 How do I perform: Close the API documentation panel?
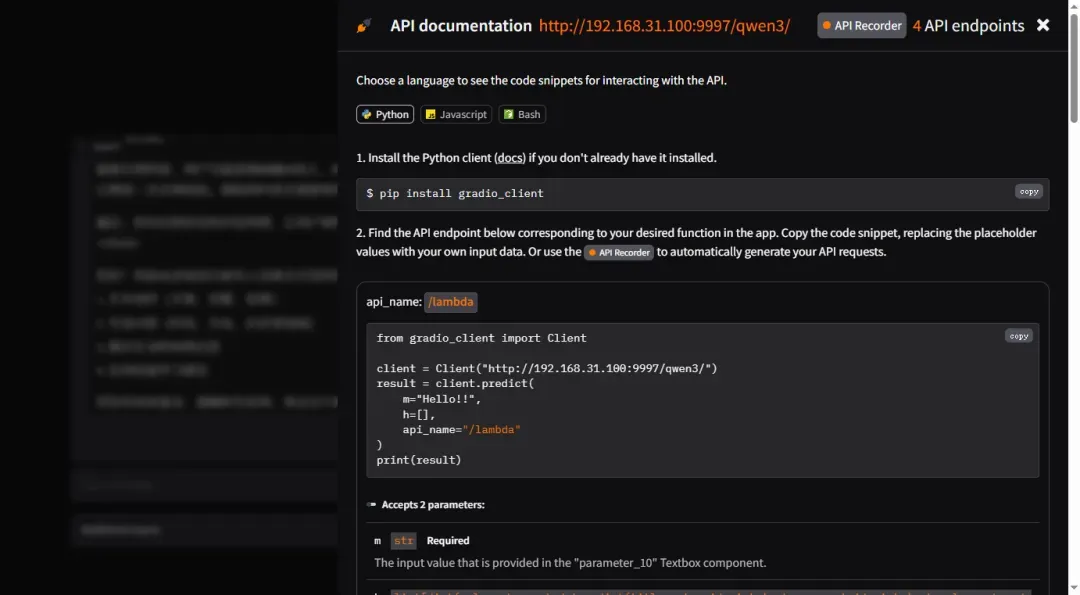click(1043, 25)
